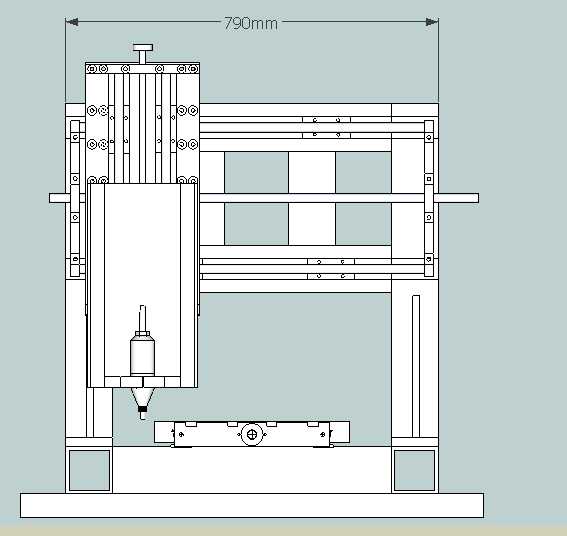This screenshot has height=536, width=567.
Task: Select the left square base foot tube
Action: pos(89,470)
